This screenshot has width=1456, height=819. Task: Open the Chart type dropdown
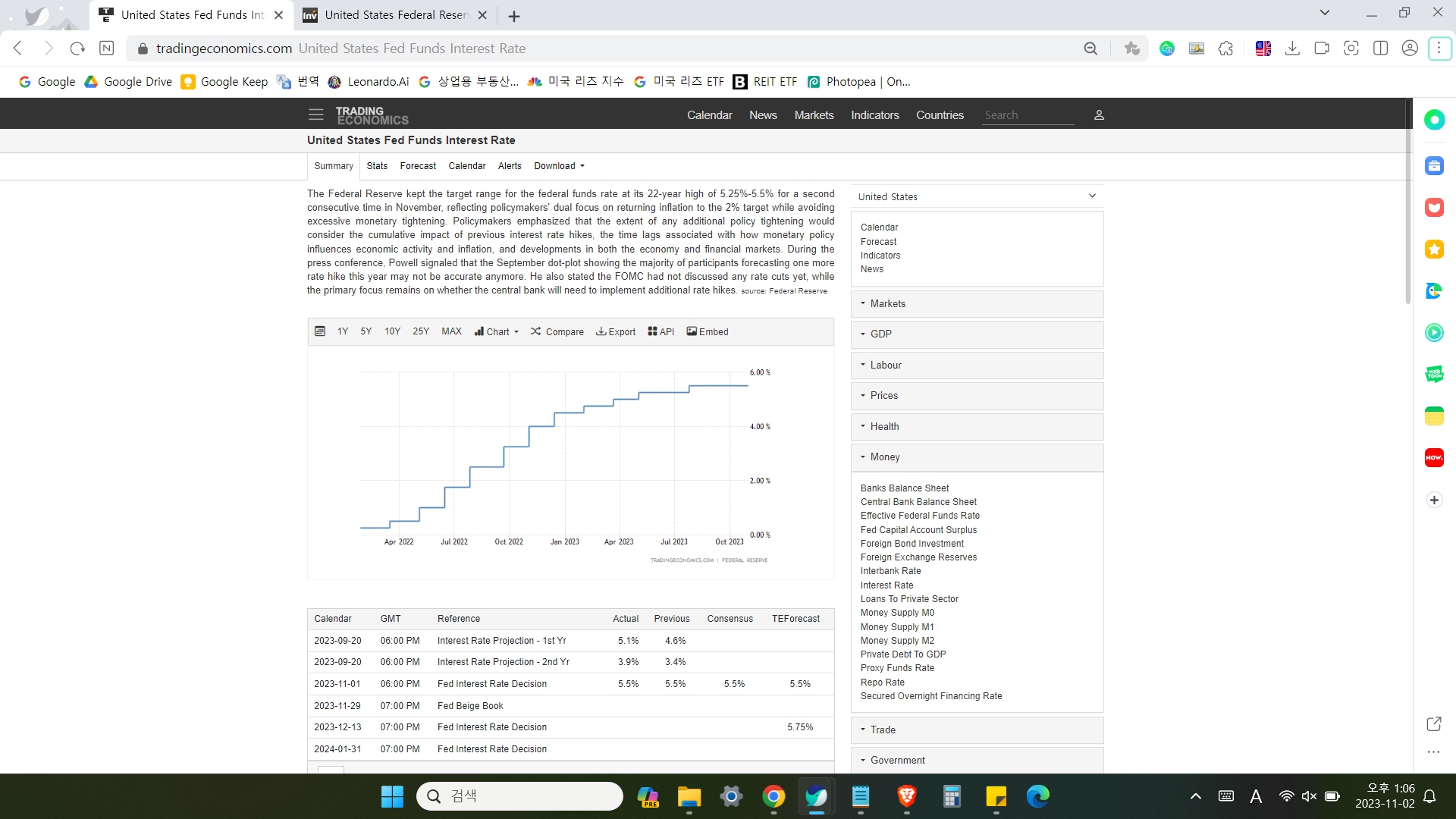pyautogui.click(x=497, y=331)
